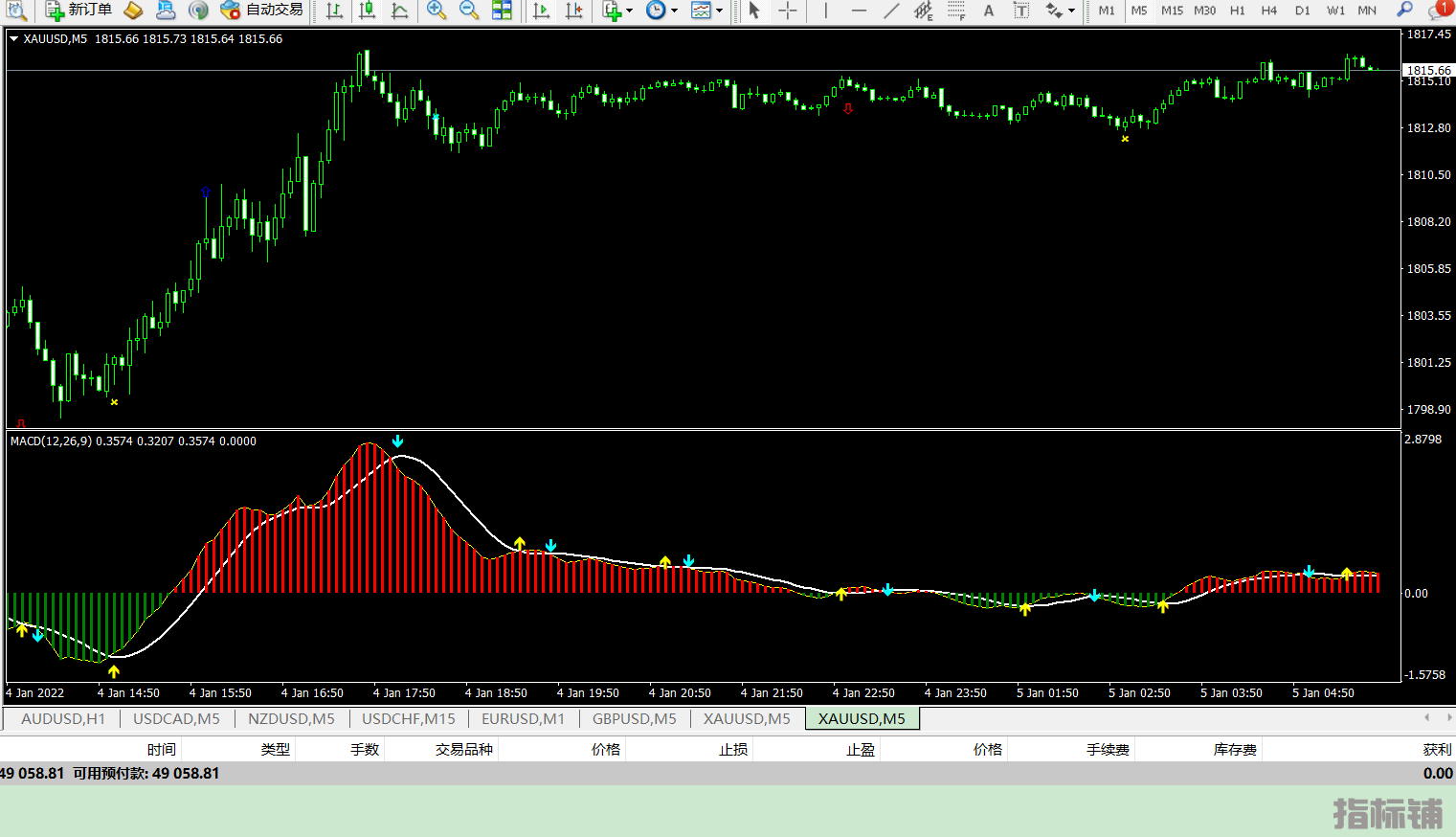The height and width of the screenshot is (837, 1456).
Task: Switch to H1 timeframe
Action: click(1238, 11)
